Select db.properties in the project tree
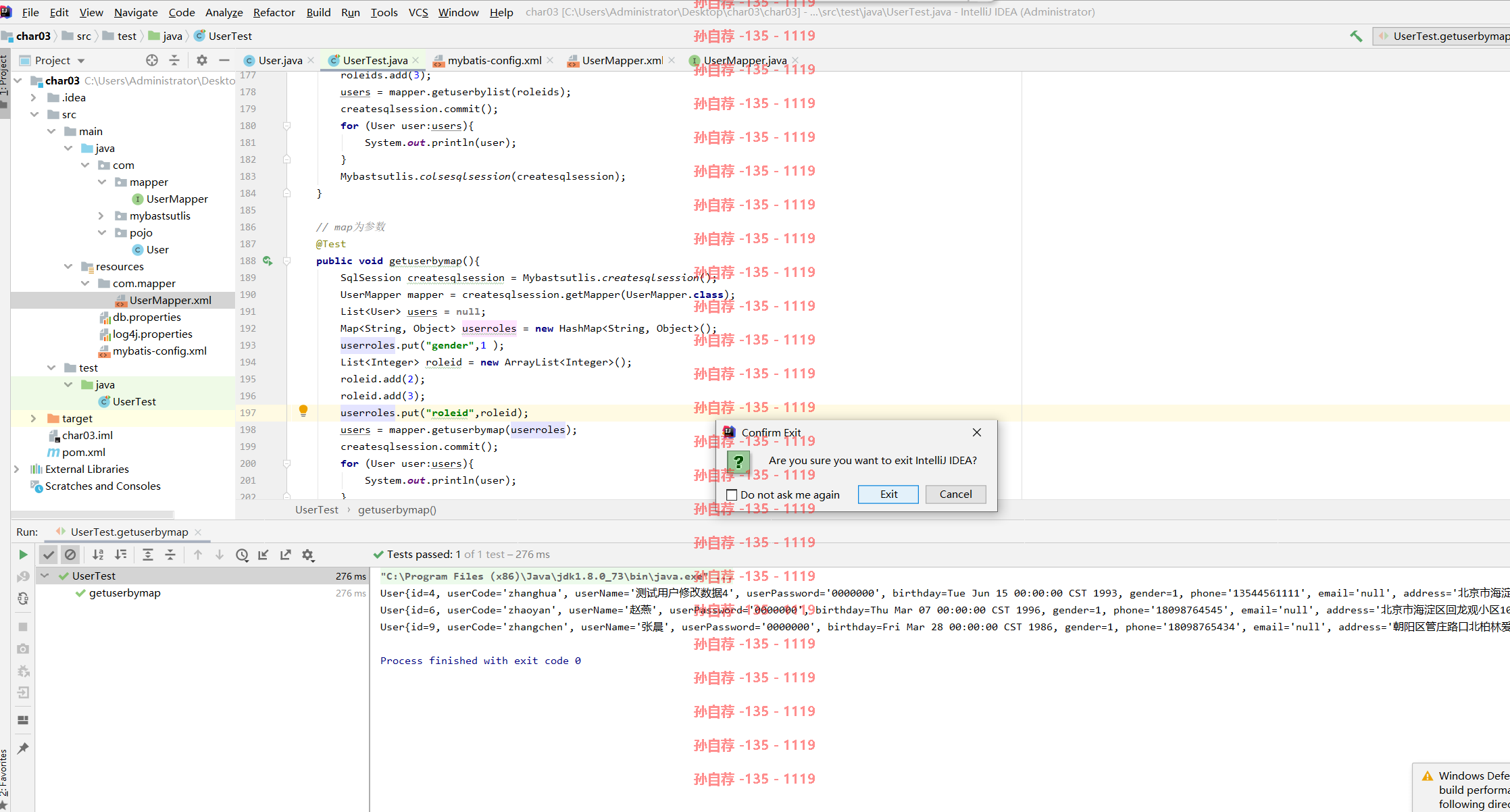This screenshot has width=1510, height=812. coord(147,318)
